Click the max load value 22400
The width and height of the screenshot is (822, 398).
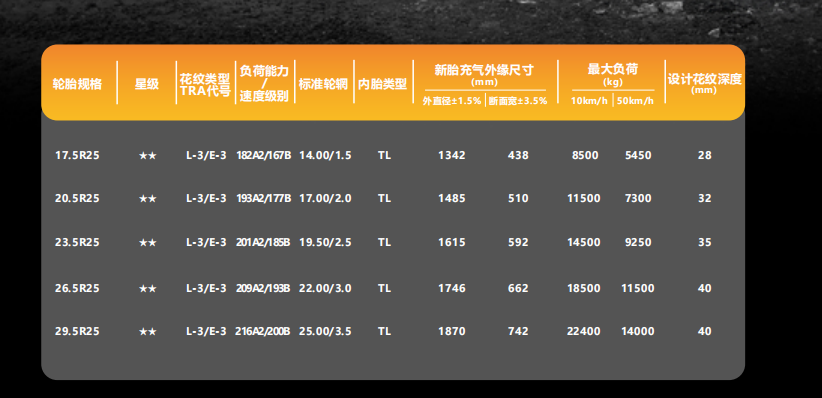point(582,331)
